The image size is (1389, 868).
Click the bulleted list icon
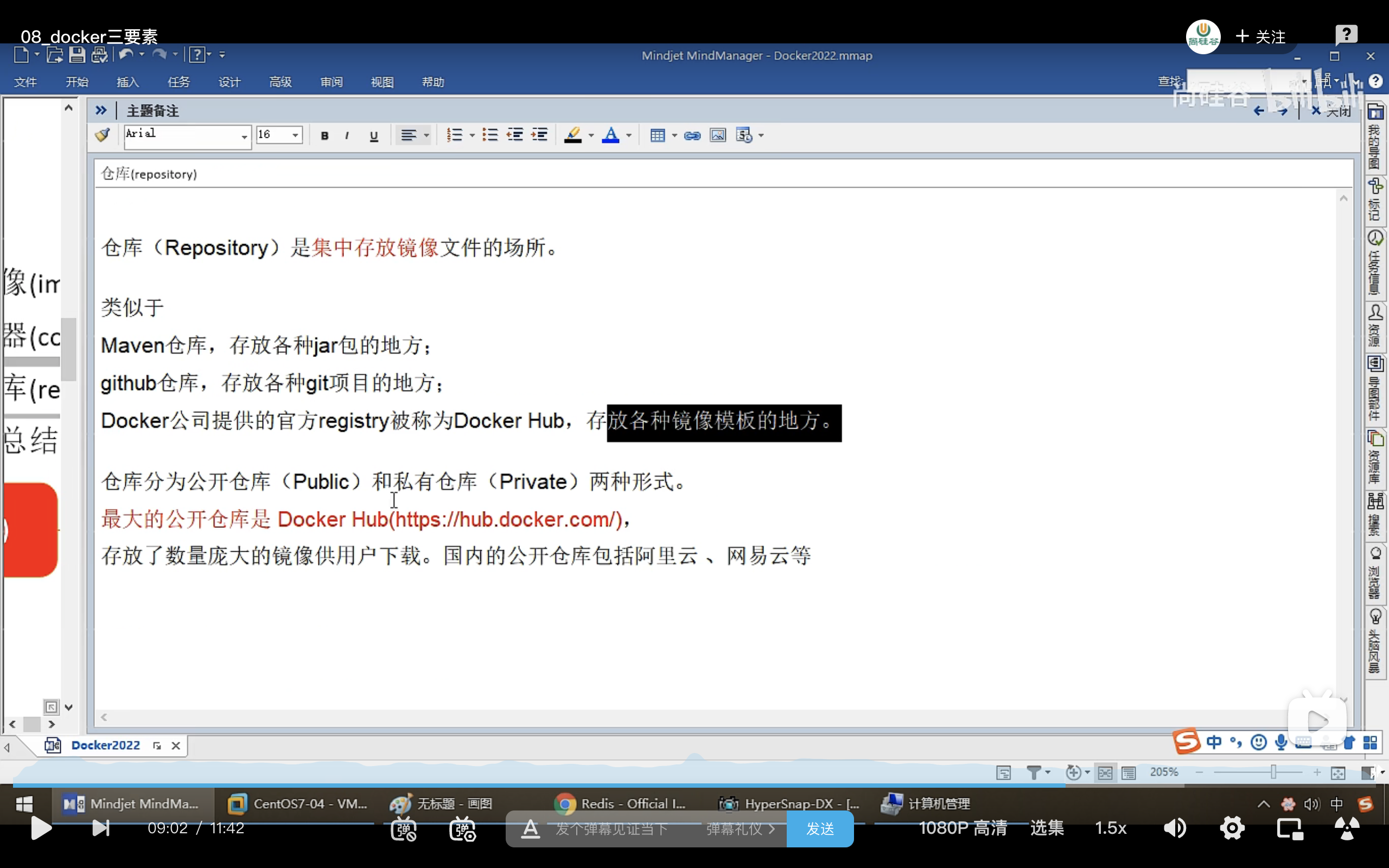[x=490, y=136]
